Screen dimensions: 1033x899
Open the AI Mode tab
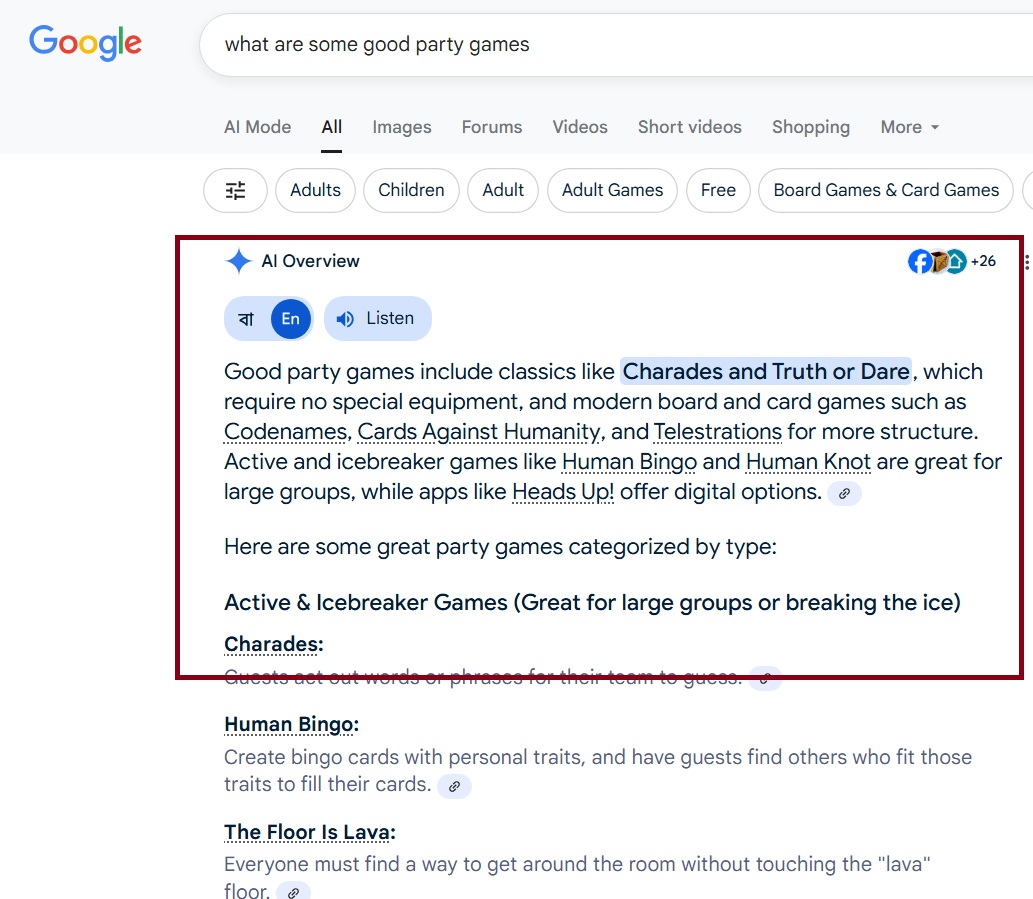coord(257,127)
